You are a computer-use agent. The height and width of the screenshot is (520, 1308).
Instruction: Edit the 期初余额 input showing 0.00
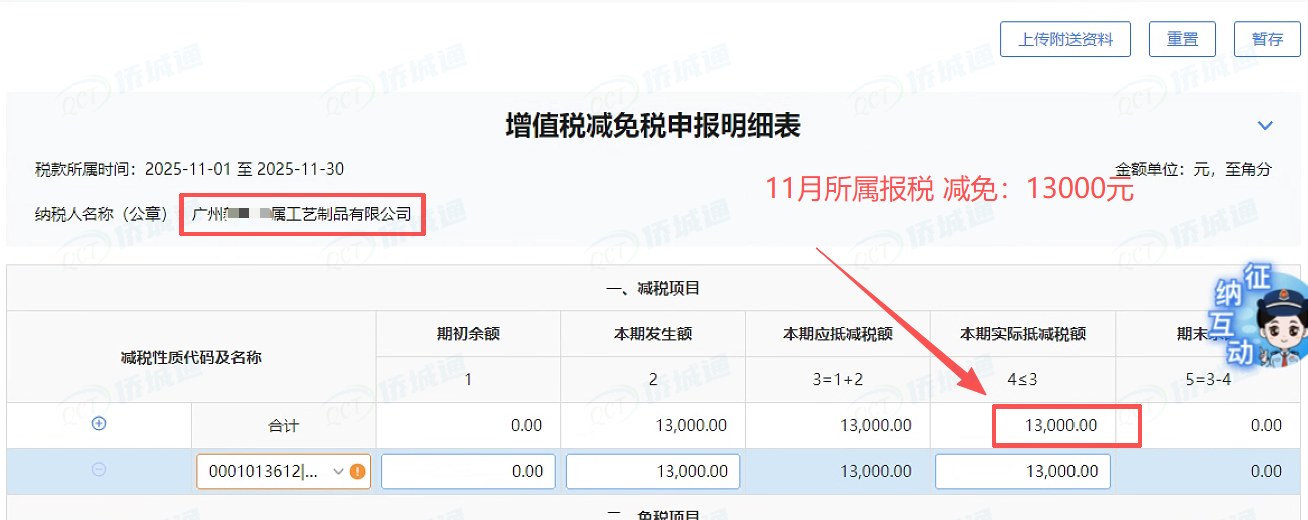pos(468,471)
